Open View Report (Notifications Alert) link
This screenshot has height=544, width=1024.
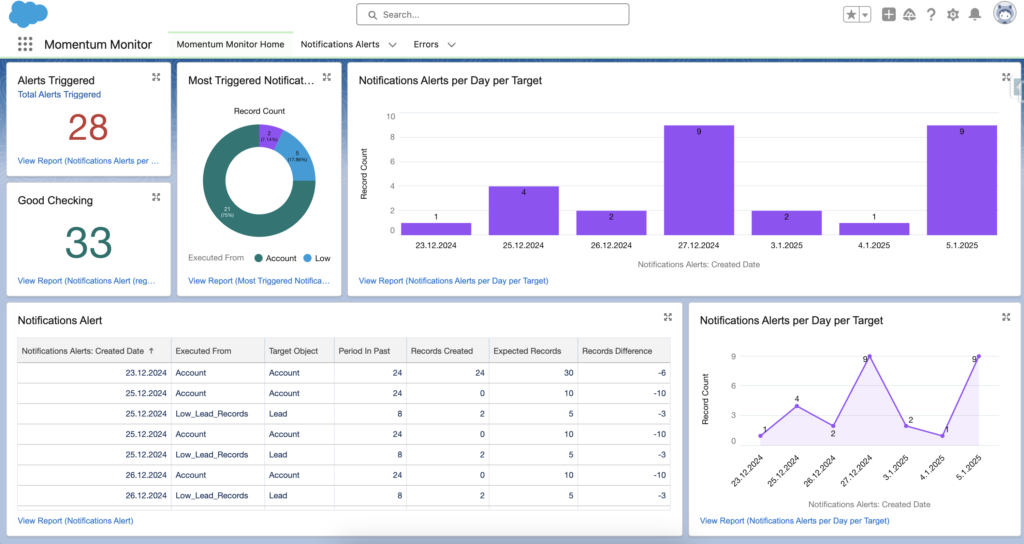75,520
